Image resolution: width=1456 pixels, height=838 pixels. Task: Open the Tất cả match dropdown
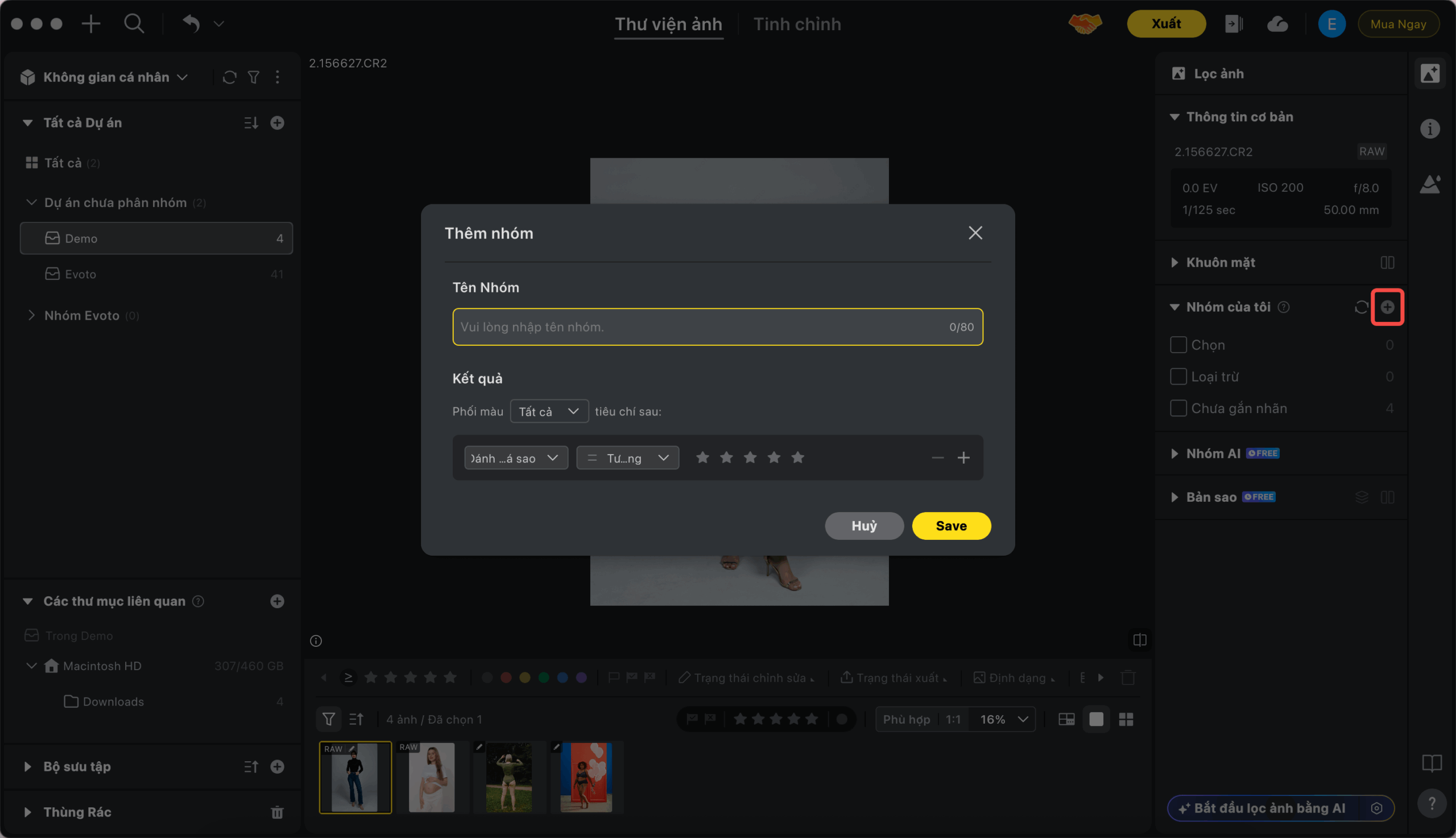(x=548, y=411)
